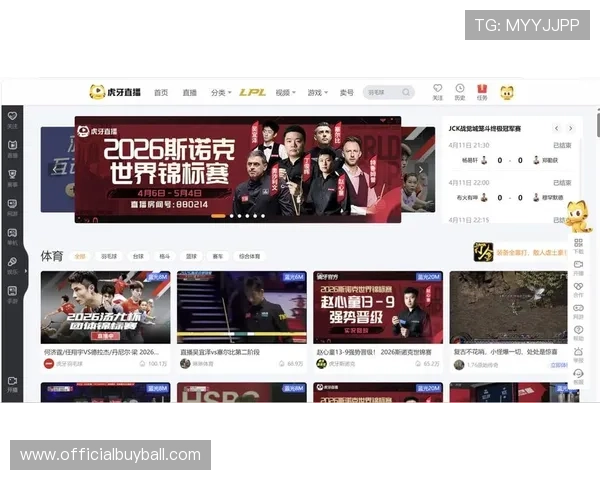Click the game ad icon beside orange text
The height and width of the screenshot is (480, 600).
(483, 252)
